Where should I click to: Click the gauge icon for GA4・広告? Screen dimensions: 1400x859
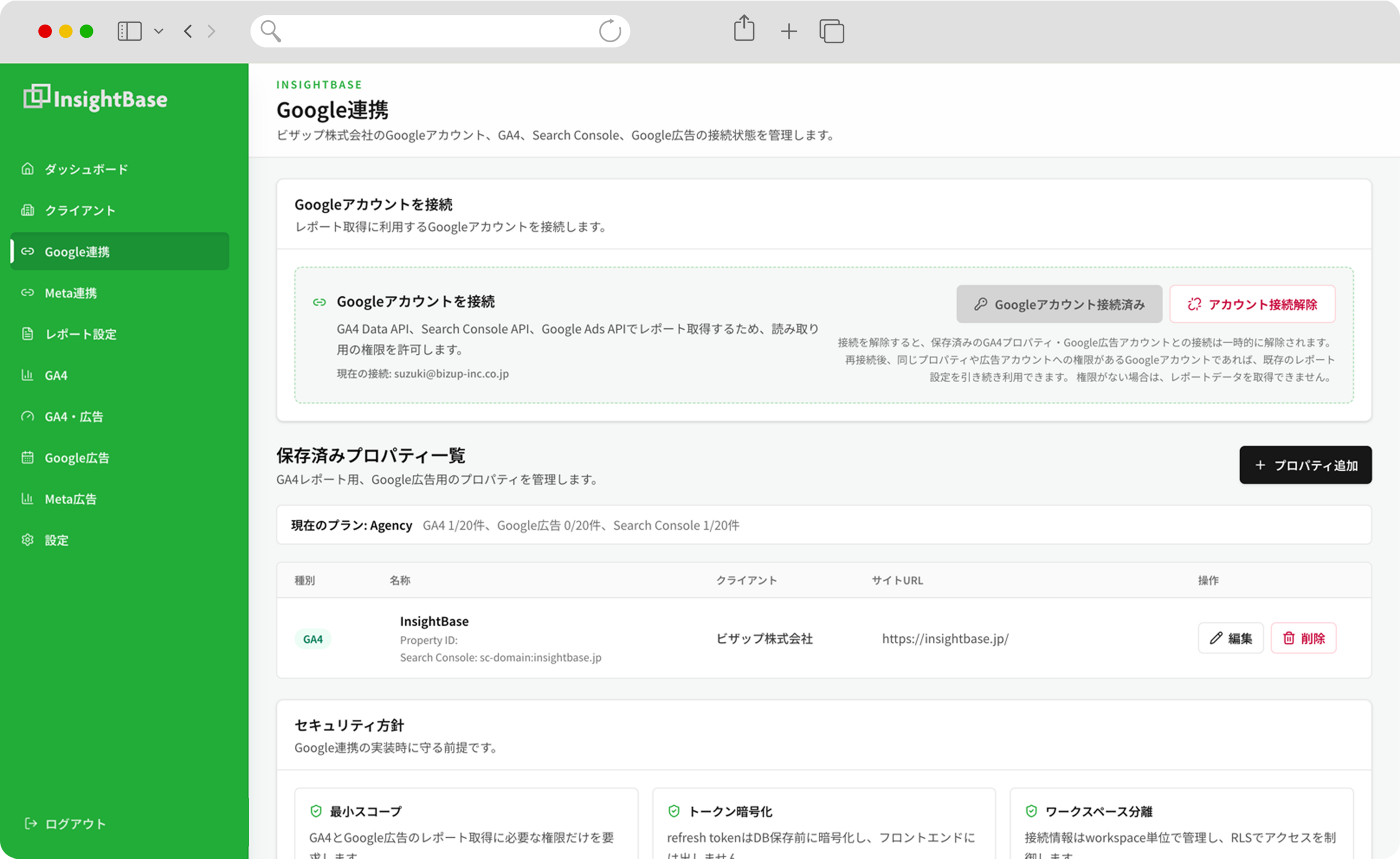(27, 417)
